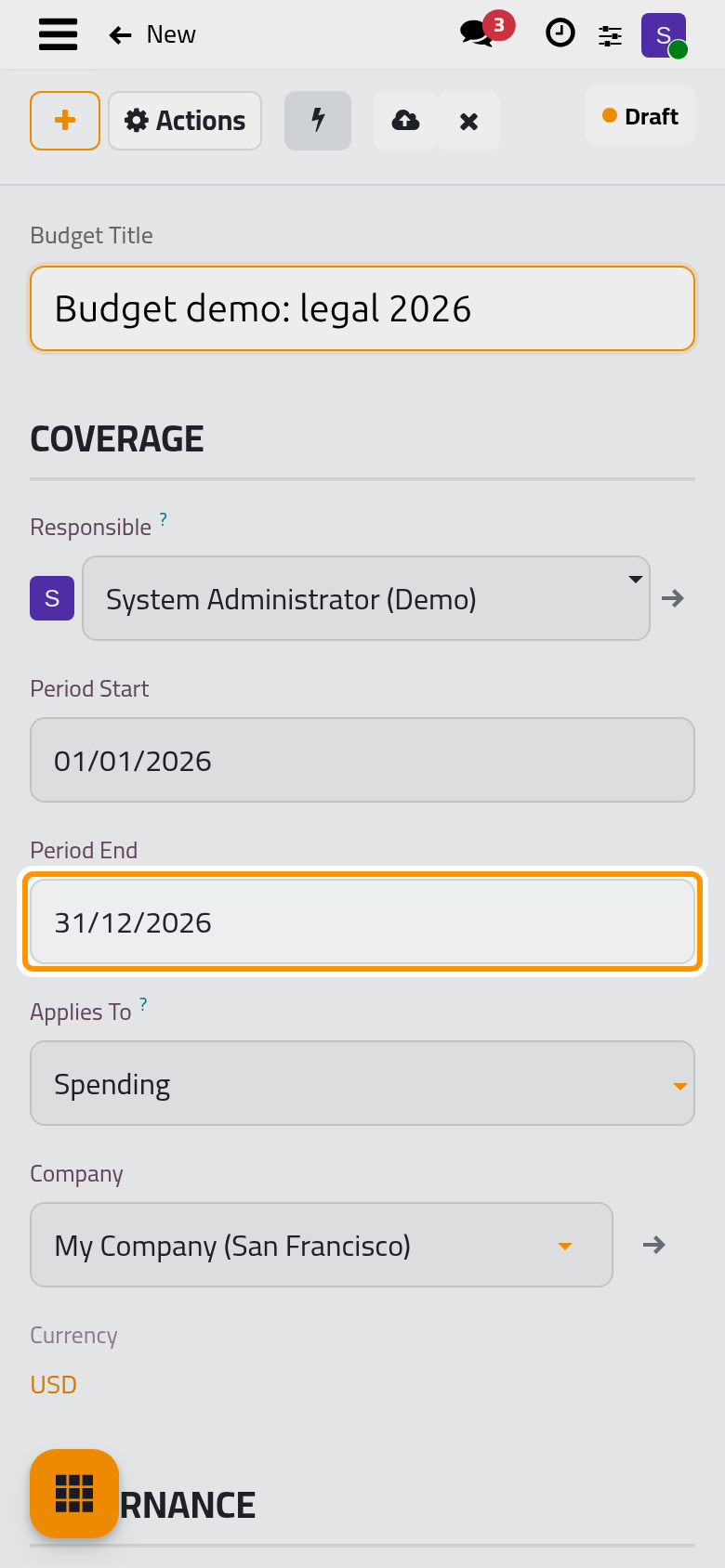The image size is (725, 1568).
Task: Open Responsible record via arrow link
Action: [x=673, y=598]
